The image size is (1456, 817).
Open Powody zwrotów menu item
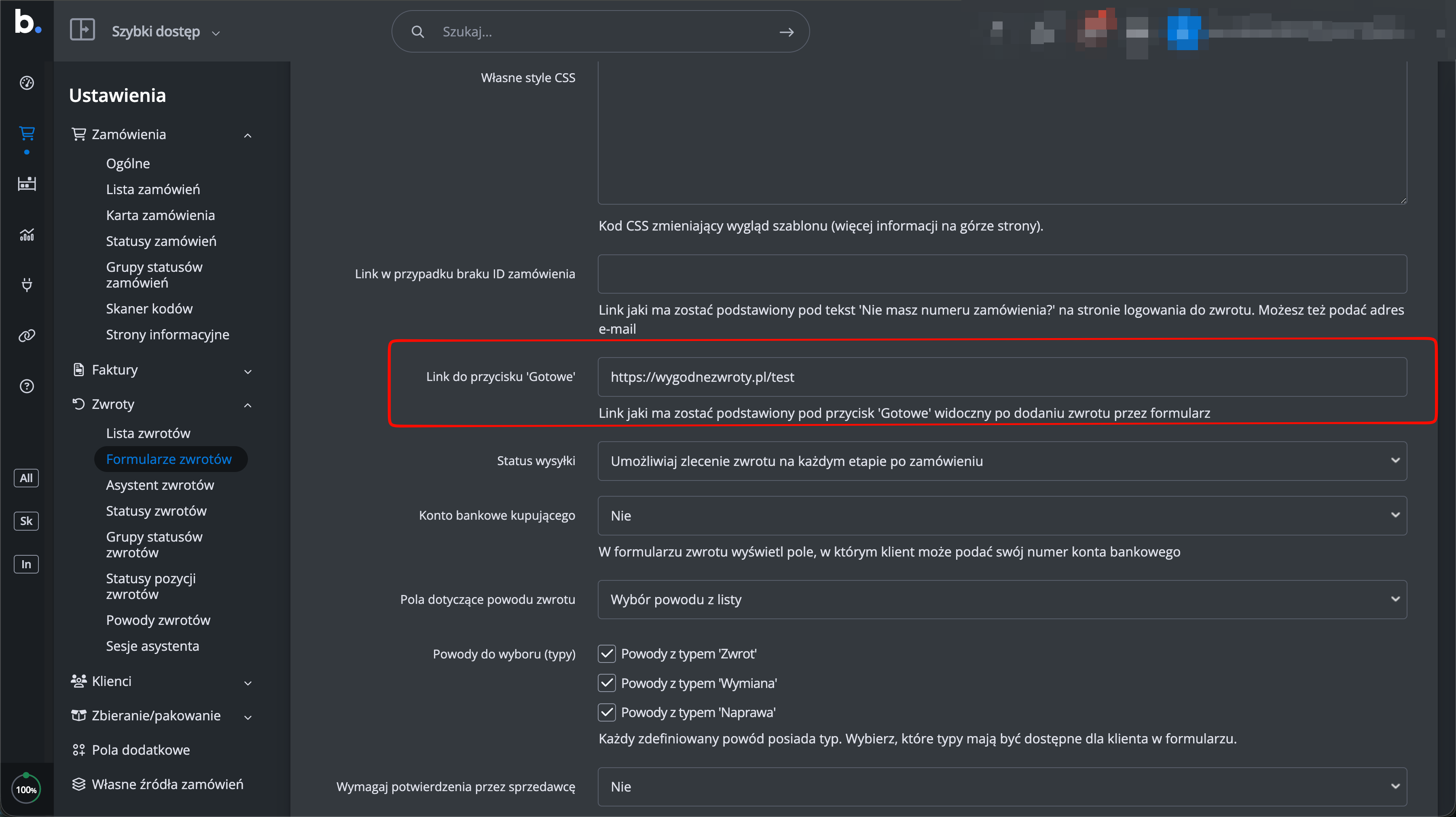(158, 620)
